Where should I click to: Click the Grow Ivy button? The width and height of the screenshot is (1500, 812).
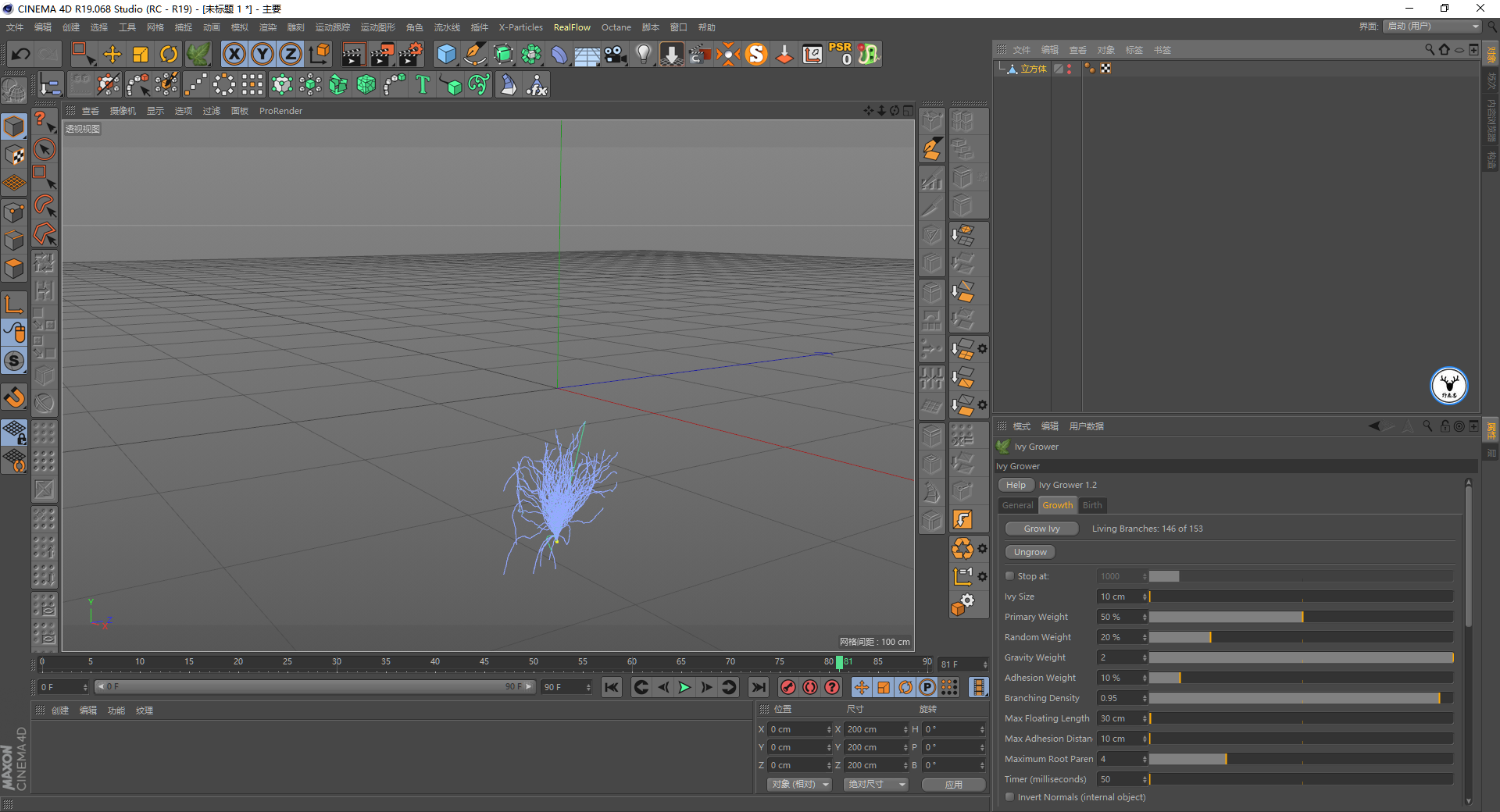[x=1041, y=529]
